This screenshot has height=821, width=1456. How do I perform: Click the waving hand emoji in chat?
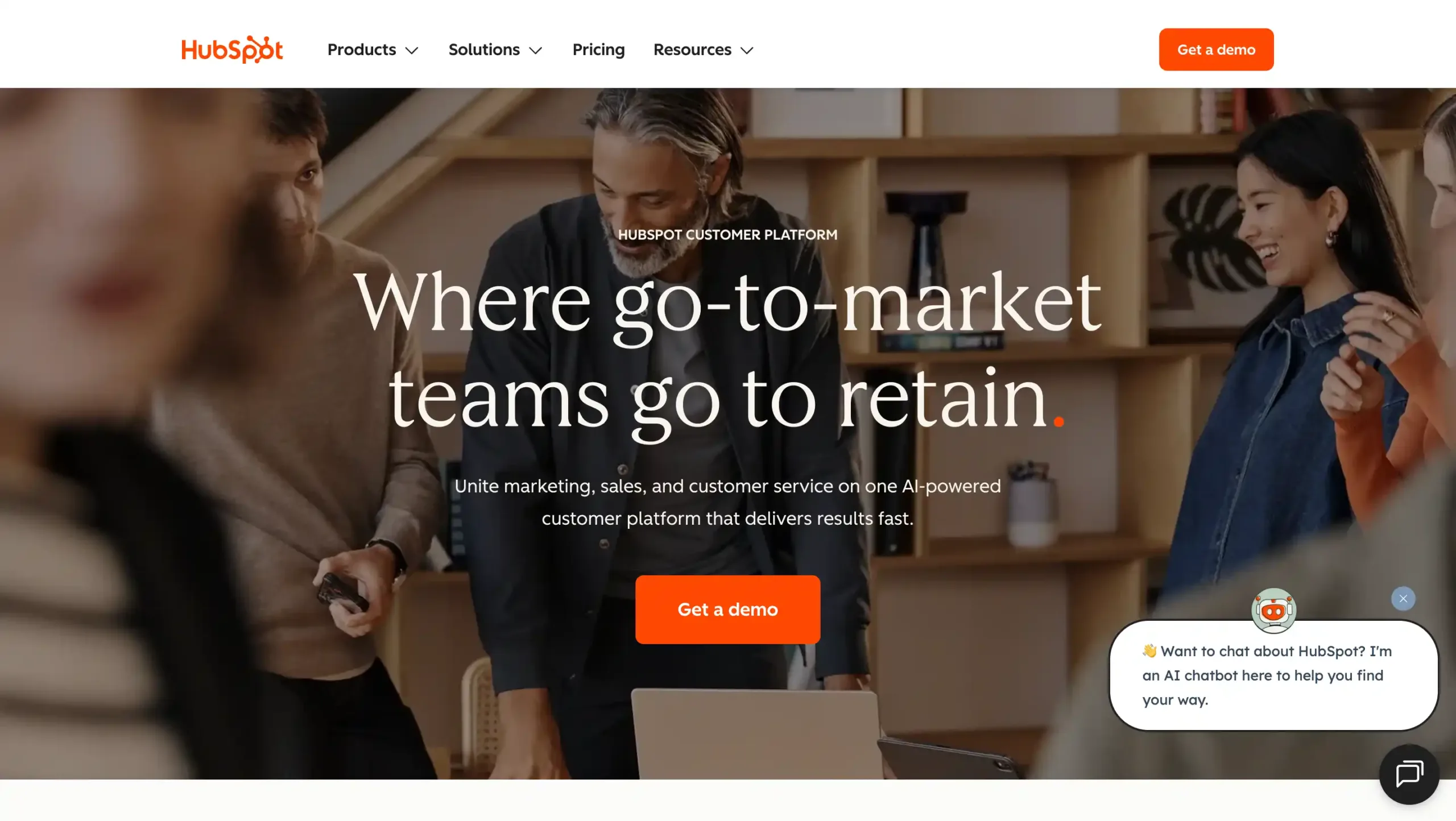pos(1149,650)
